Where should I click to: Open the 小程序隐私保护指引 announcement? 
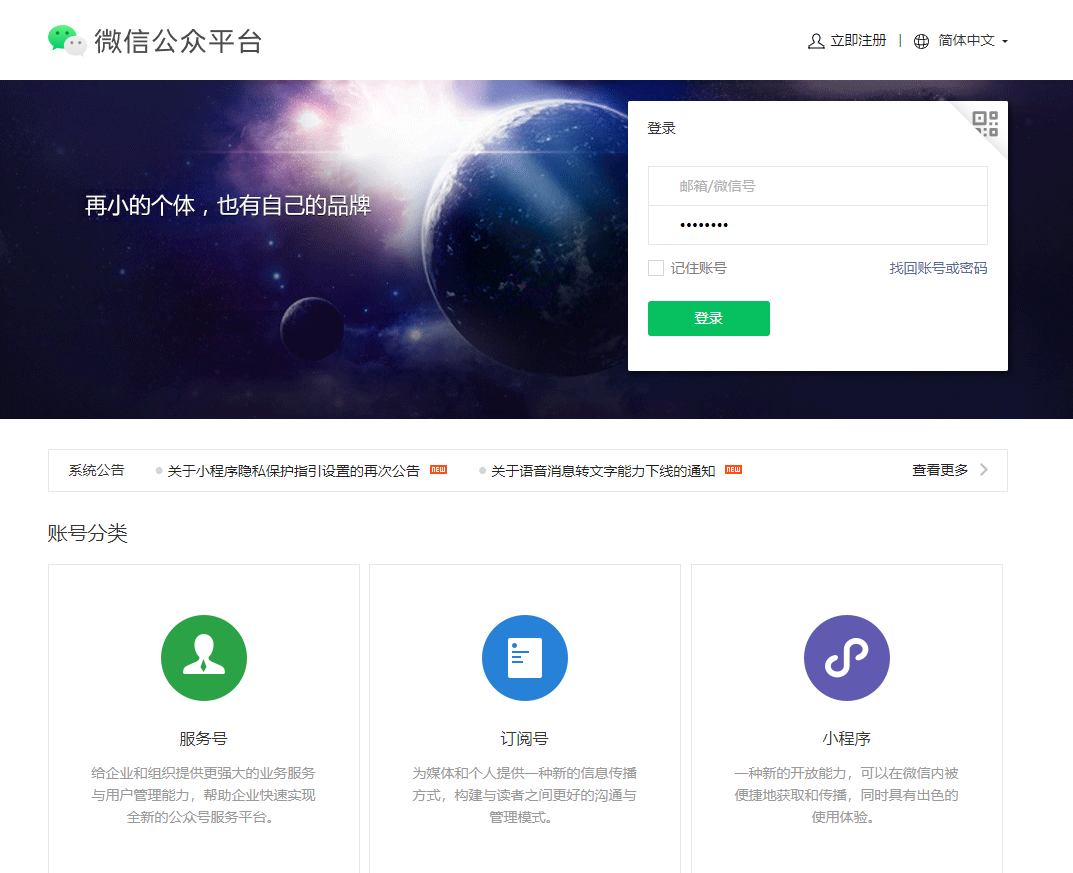point(293,471)
